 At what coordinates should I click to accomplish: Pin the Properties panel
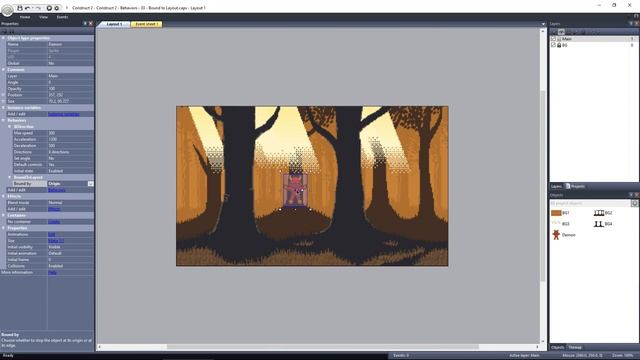click(x=85, y=24)
